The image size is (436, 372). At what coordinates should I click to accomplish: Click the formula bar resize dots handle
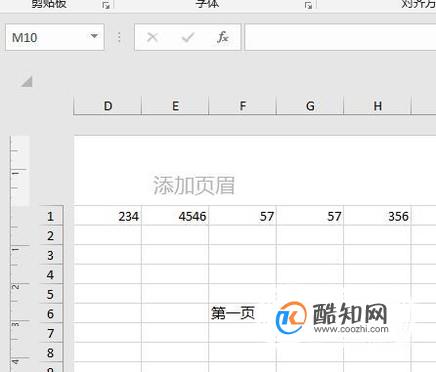click(119, 37)
